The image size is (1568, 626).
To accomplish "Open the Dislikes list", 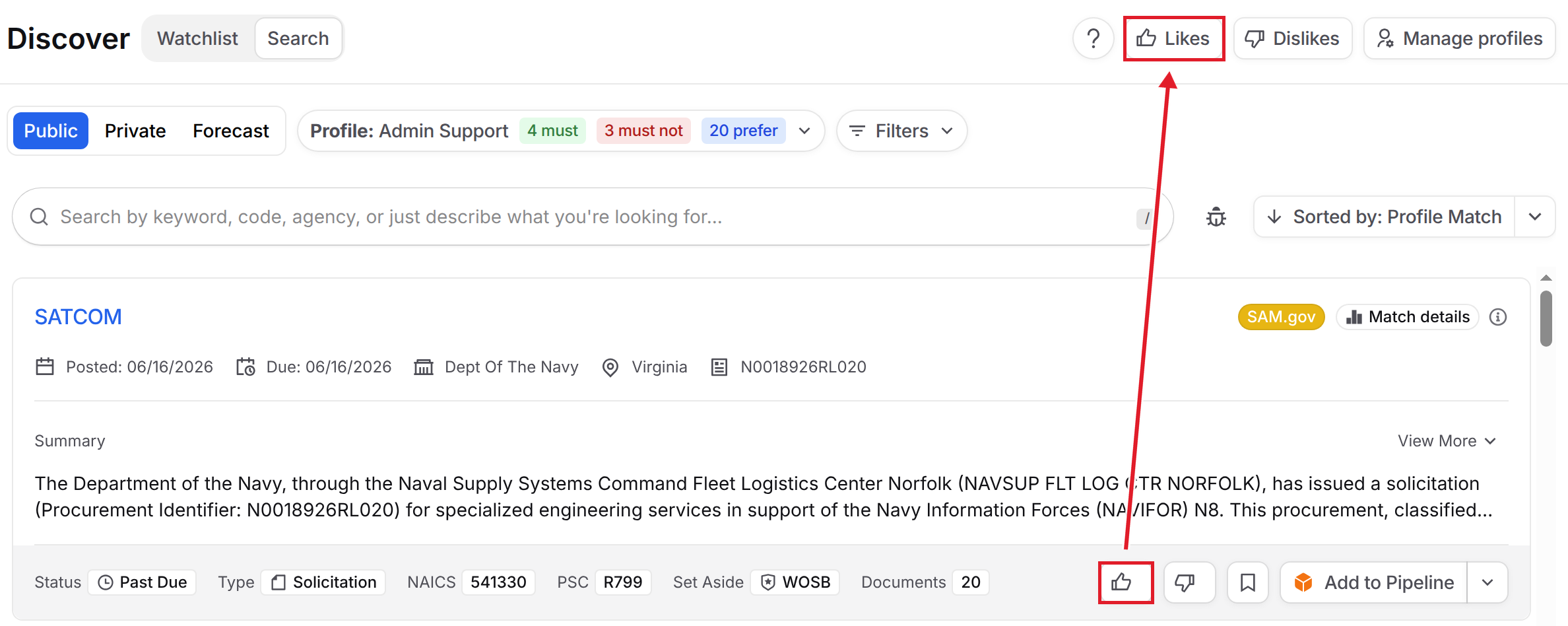I will 1292,38.
